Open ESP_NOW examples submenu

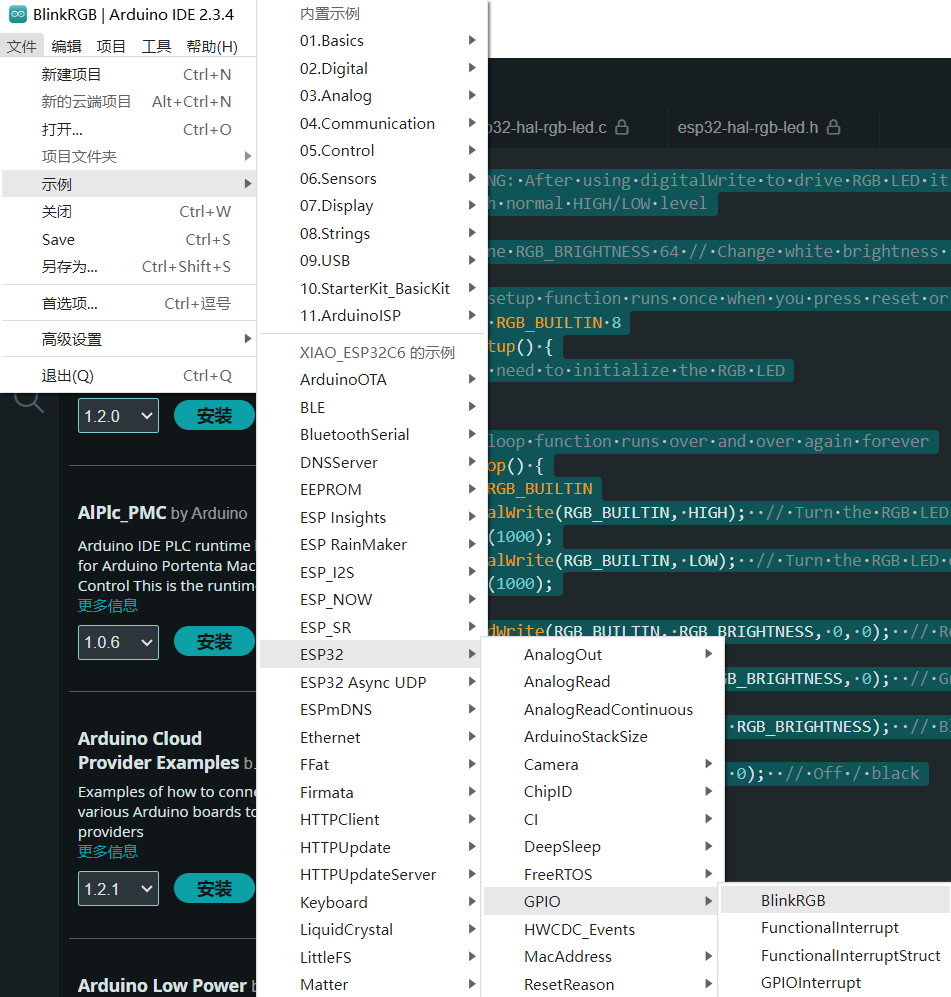point(373,600)
